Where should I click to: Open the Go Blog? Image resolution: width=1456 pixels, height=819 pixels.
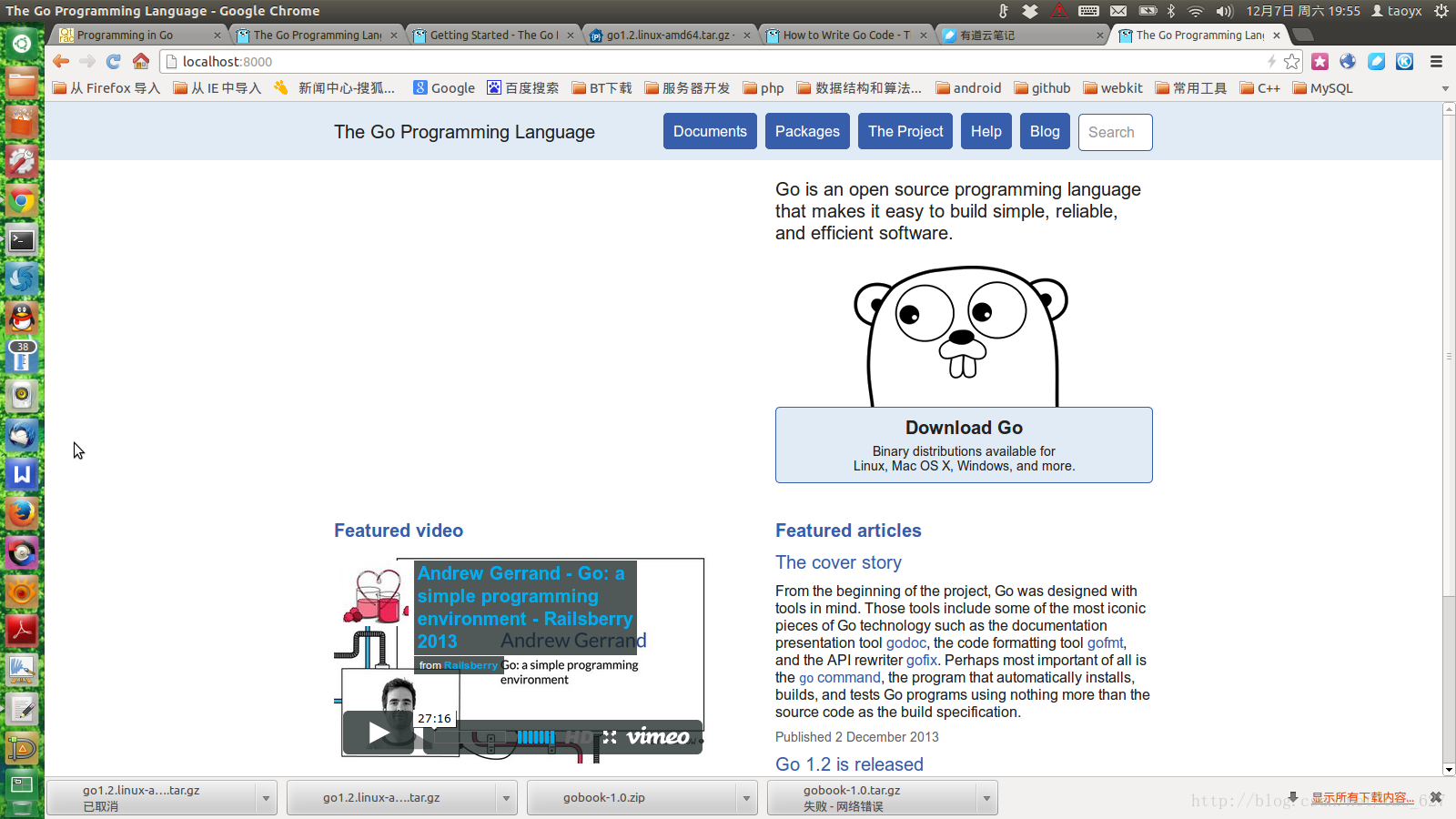[1045, 131]
